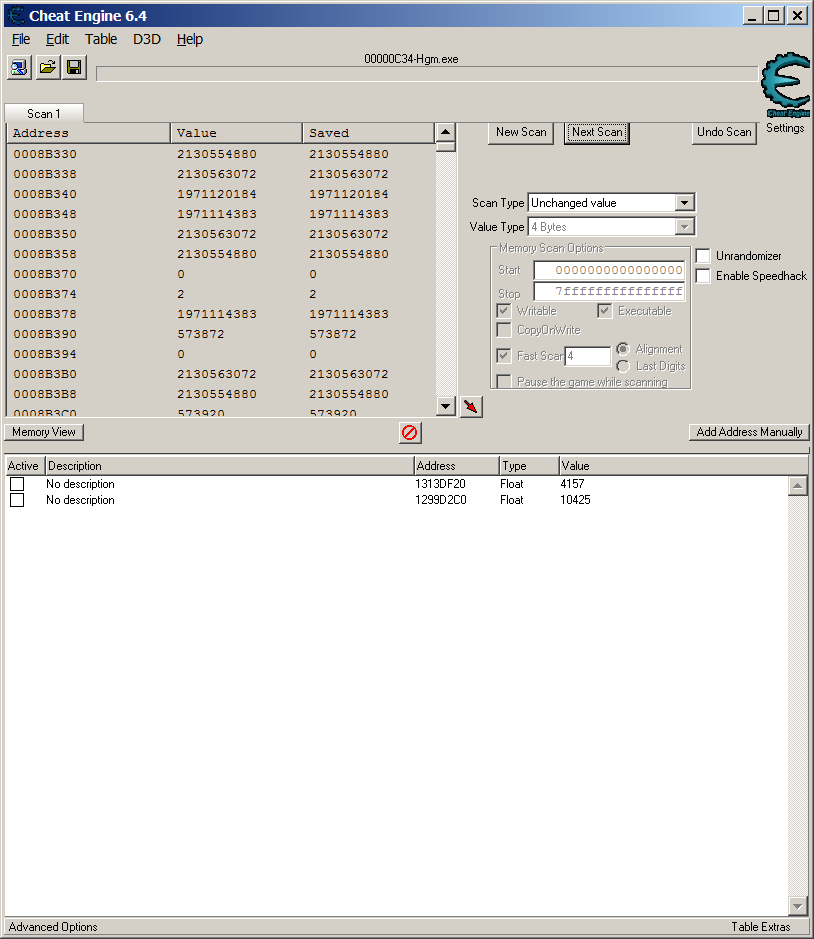Open the D3D menu
This screenshot has height=939, width=814.
click(x=147, y=39)
